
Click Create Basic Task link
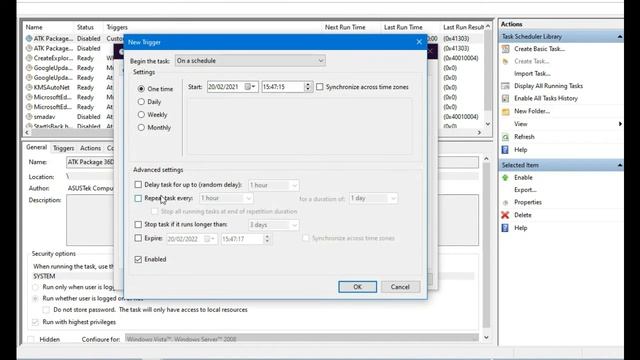540,49
